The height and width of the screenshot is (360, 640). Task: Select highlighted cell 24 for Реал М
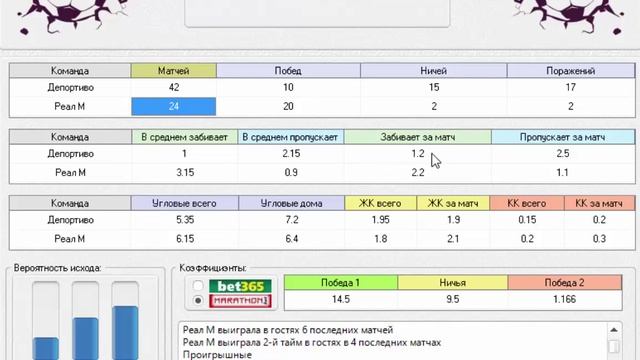(173, 107)
